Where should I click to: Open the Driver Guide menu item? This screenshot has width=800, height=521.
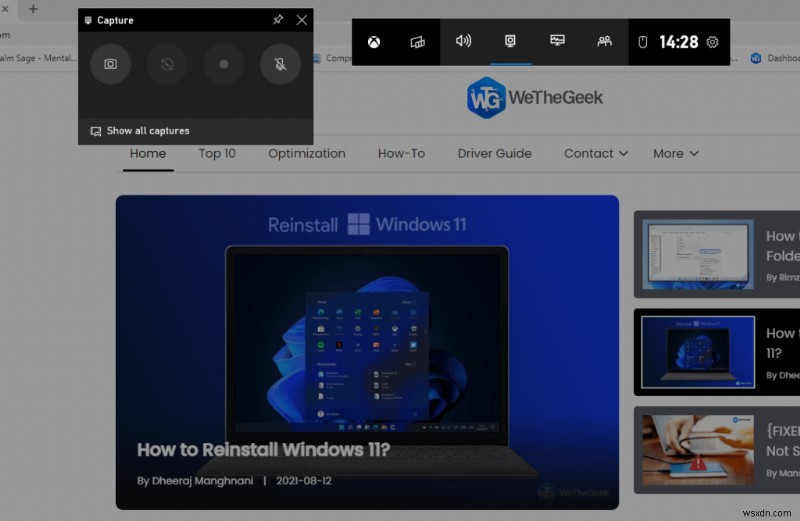click(x=494, y=154)
